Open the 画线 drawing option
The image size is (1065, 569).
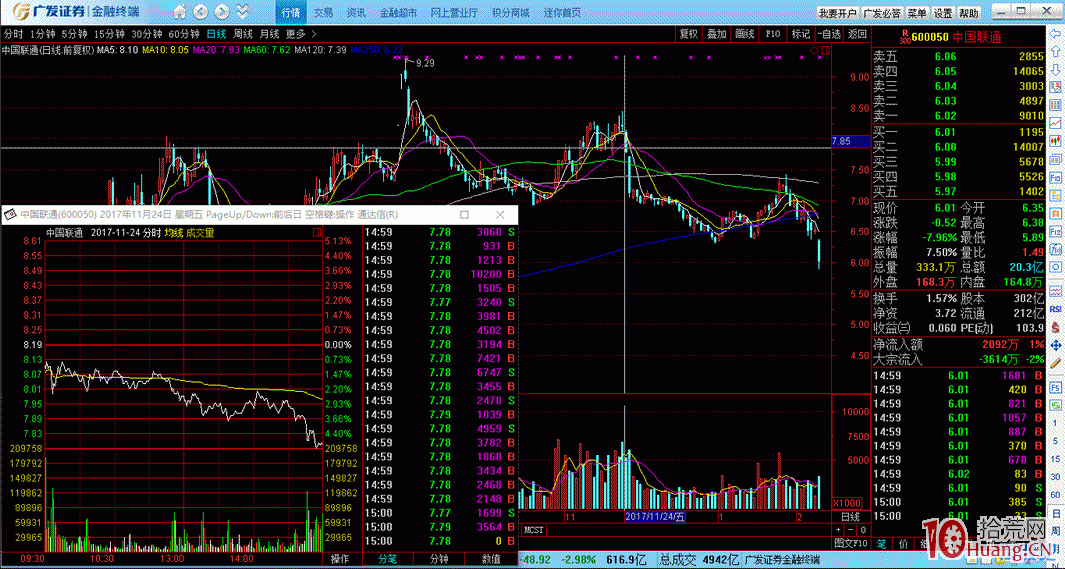pyautogui.click(x=744, y=33)
